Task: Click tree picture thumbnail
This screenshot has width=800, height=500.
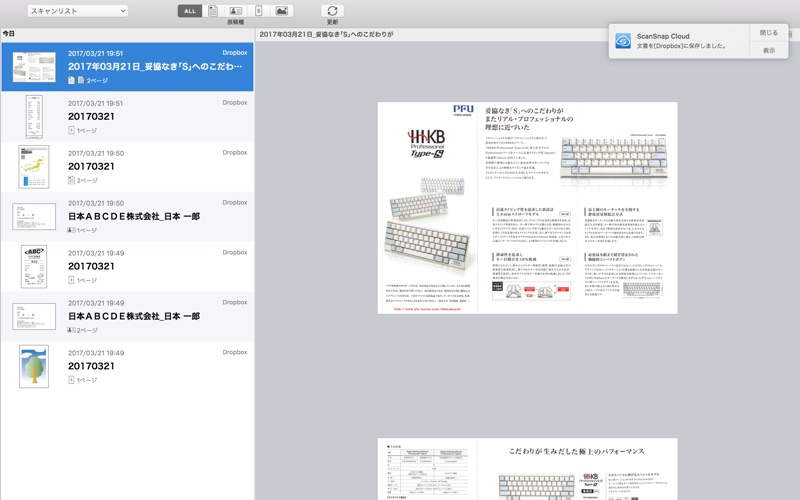Action: pos(34,366)
